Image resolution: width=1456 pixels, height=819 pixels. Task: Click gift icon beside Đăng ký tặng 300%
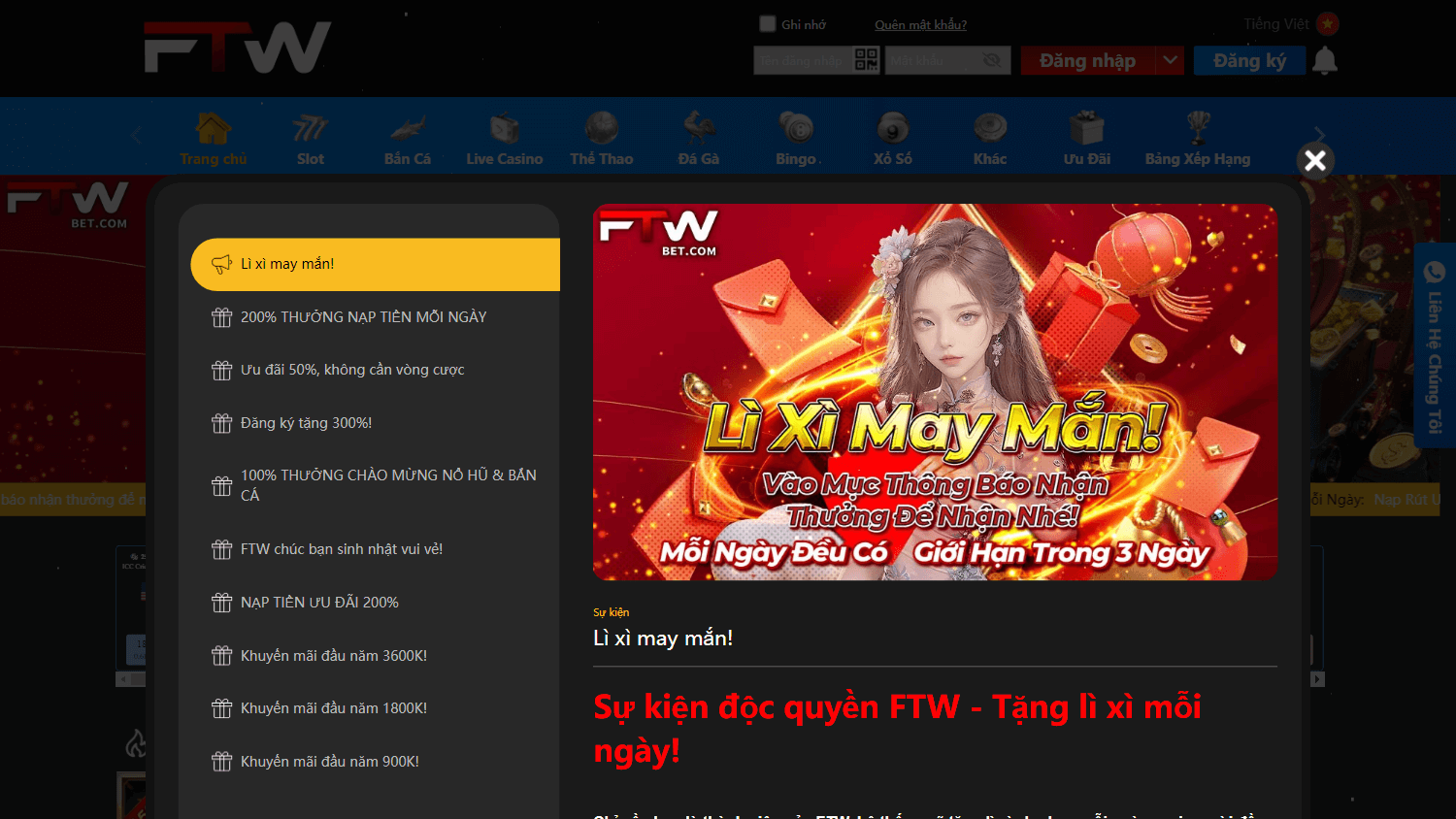click(222, 423)
